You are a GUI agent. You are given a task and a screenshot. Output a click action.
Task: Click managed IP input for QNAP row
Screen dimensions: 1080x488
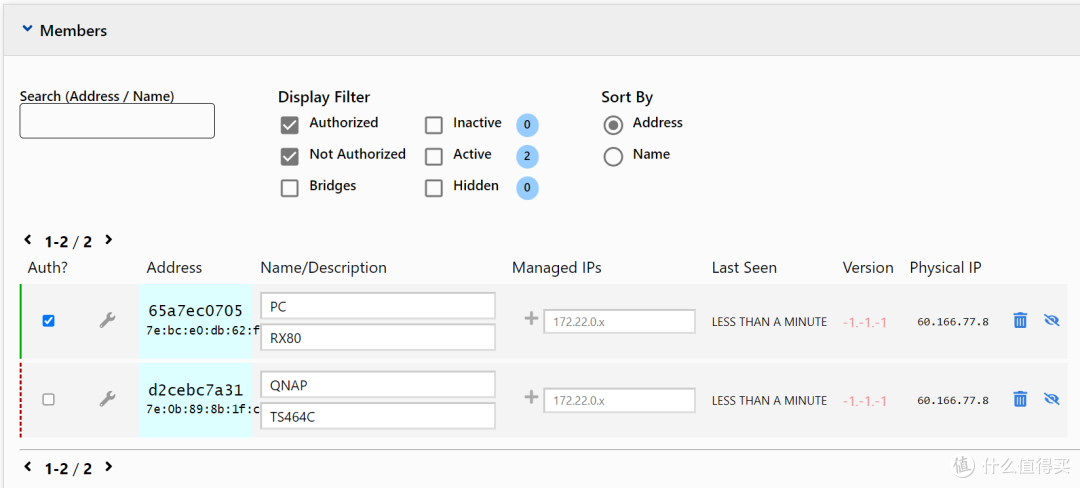(619, 400)
